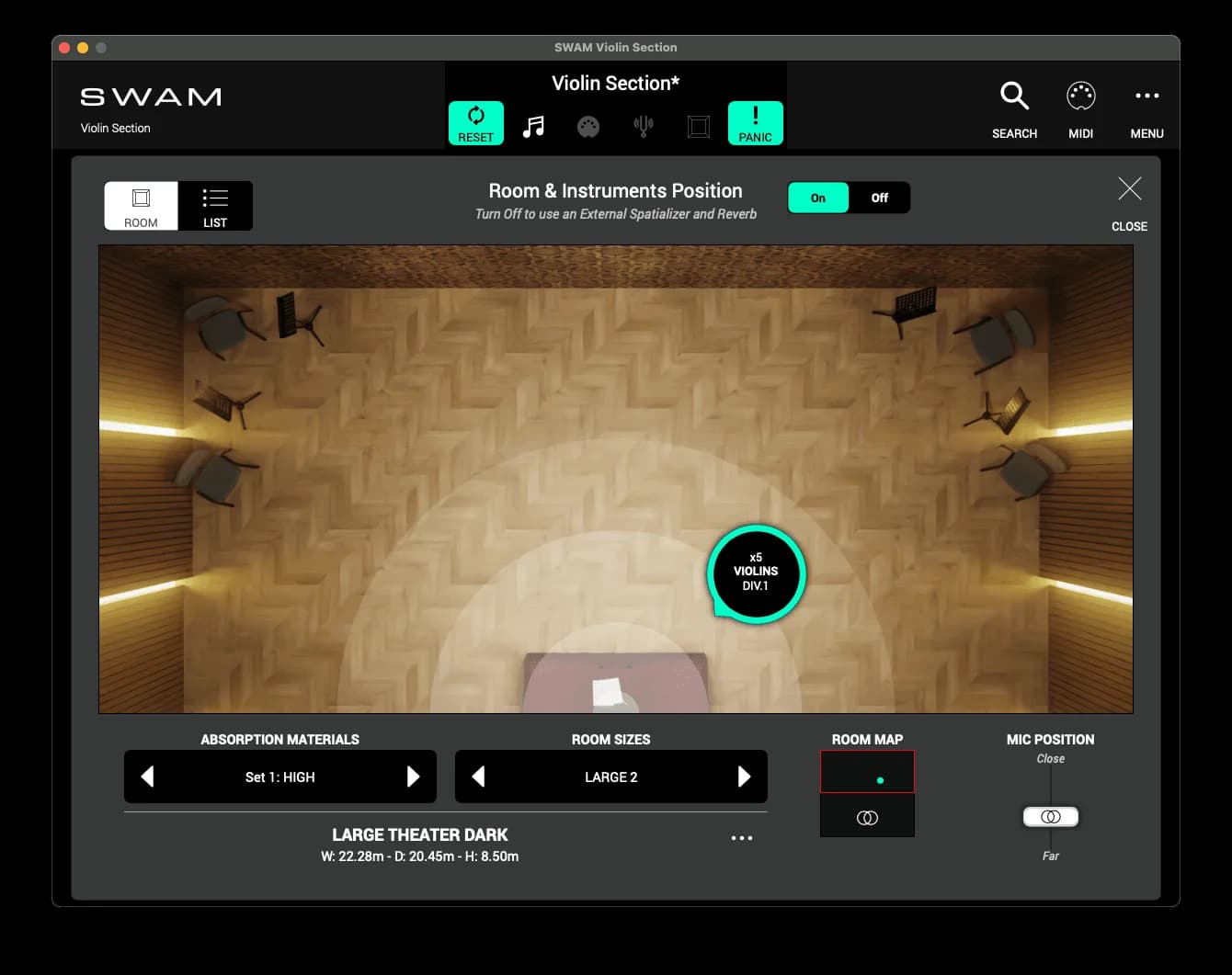Switch to the LIST view tab
The image size is (1232, 975).
(x=215, y=206)
